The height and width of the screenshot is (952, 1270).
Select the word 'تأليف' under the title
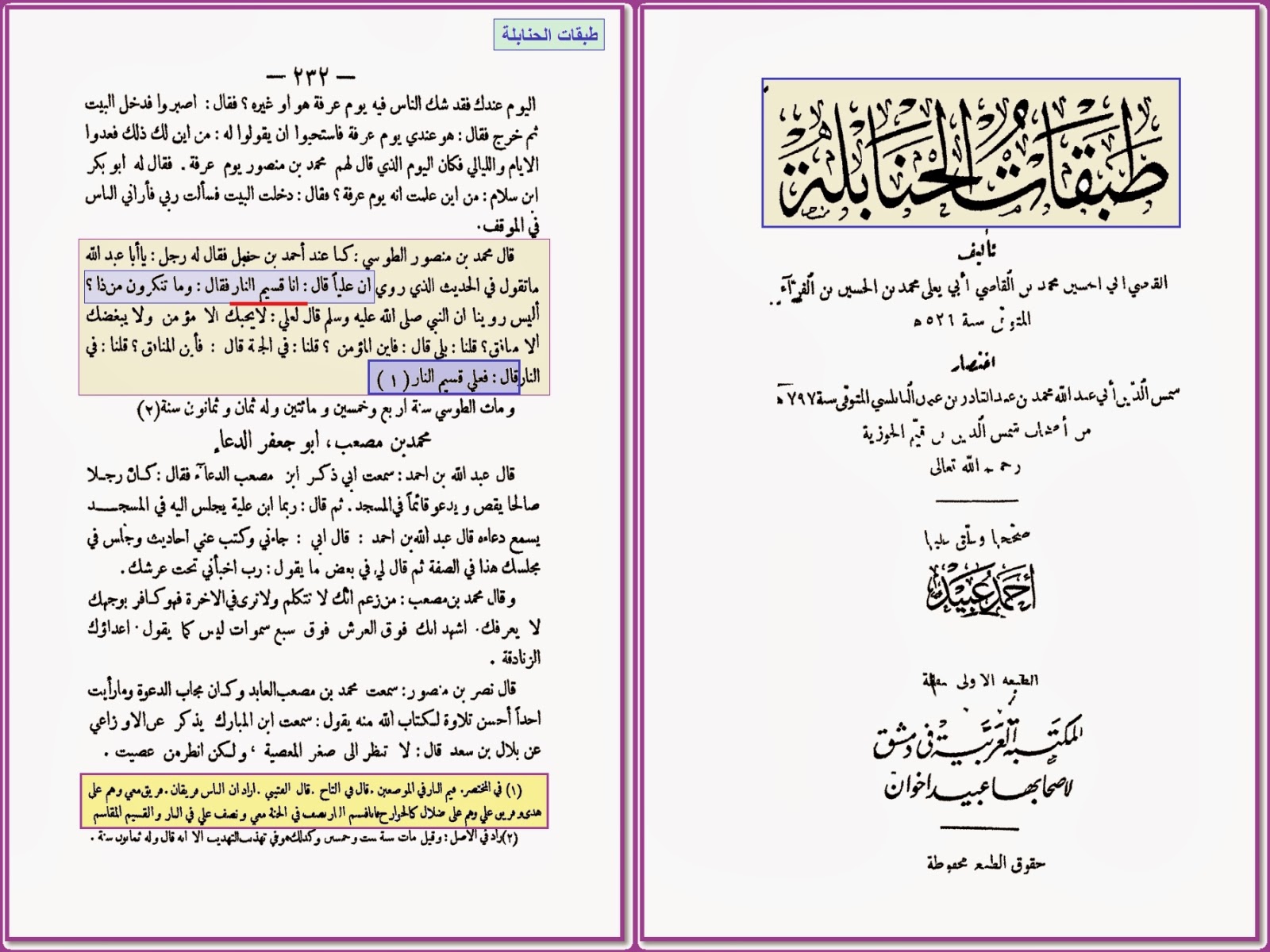tap(977, 252)
